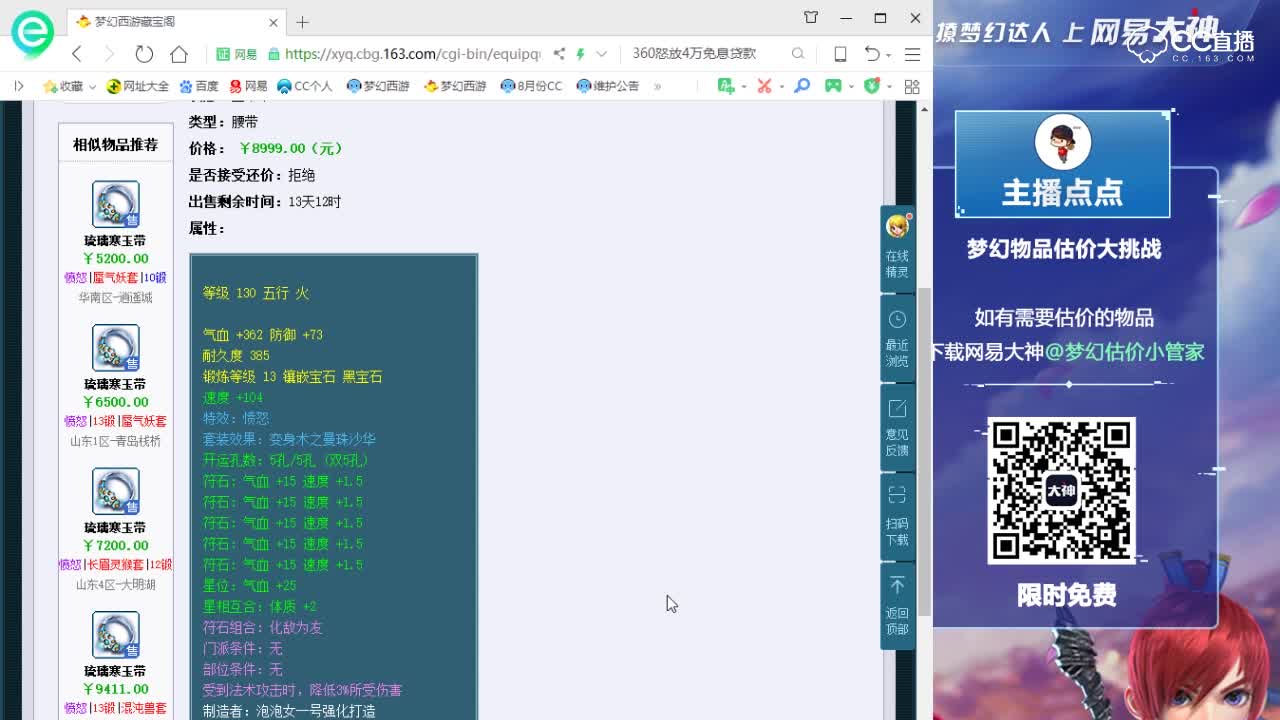
Task: Click 返回顶部 back to top button
Action: (x=897, y=605)
